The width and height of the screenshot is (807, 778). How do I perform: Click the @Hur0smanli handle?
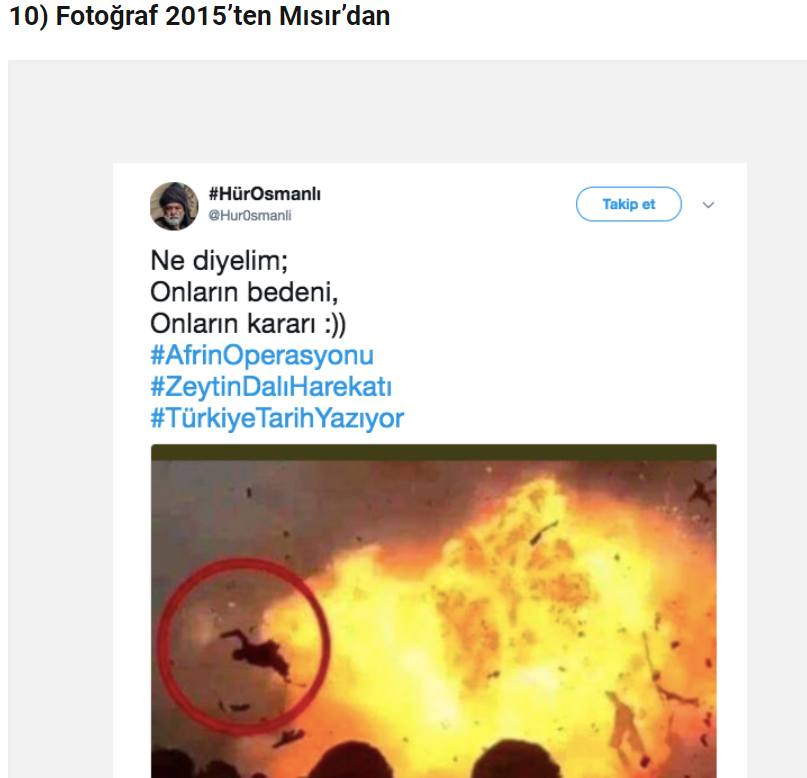pos(249,215)
